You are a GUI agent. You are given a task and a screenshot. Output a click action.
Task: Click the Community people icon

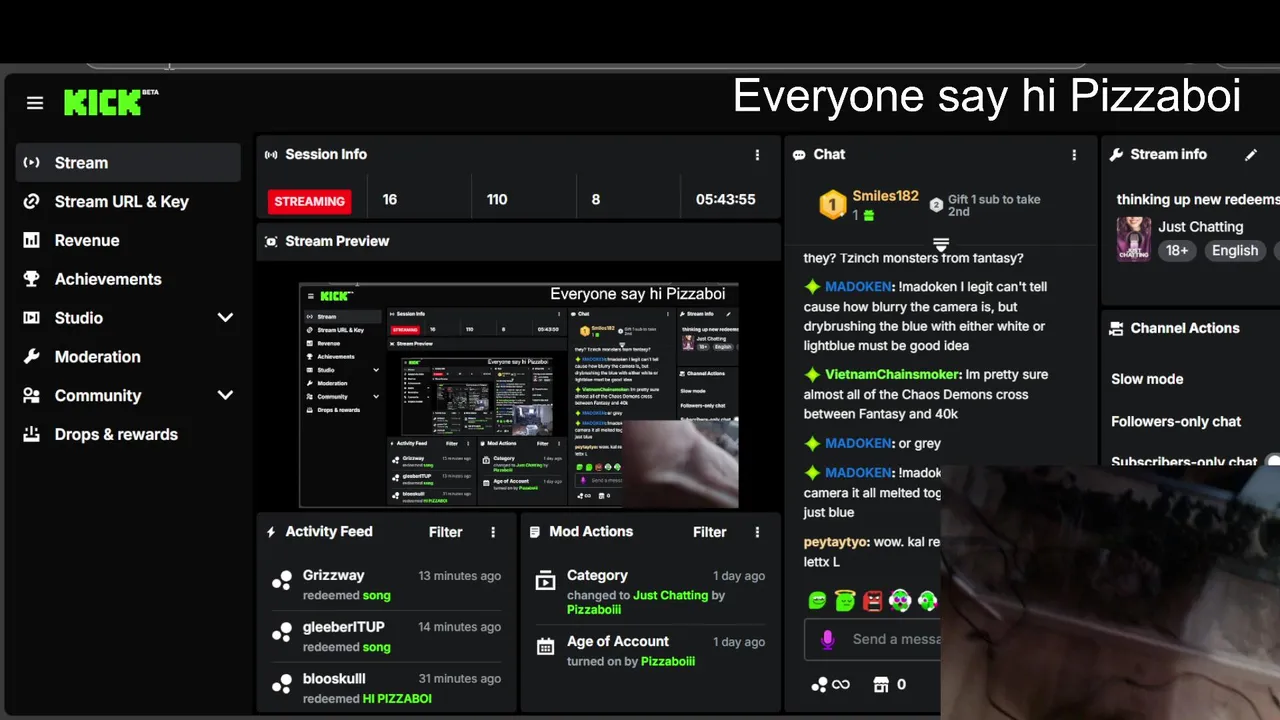pyautogui.click(x=32, y=396)
